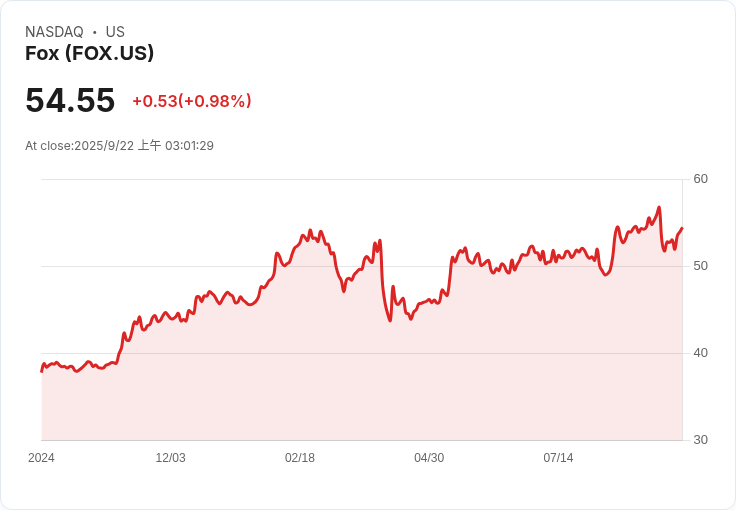Click the 上午 text in the close timestamp
The height and width of the screenshot is (510, 736).
pyautogui.click(x=149, y=146)
